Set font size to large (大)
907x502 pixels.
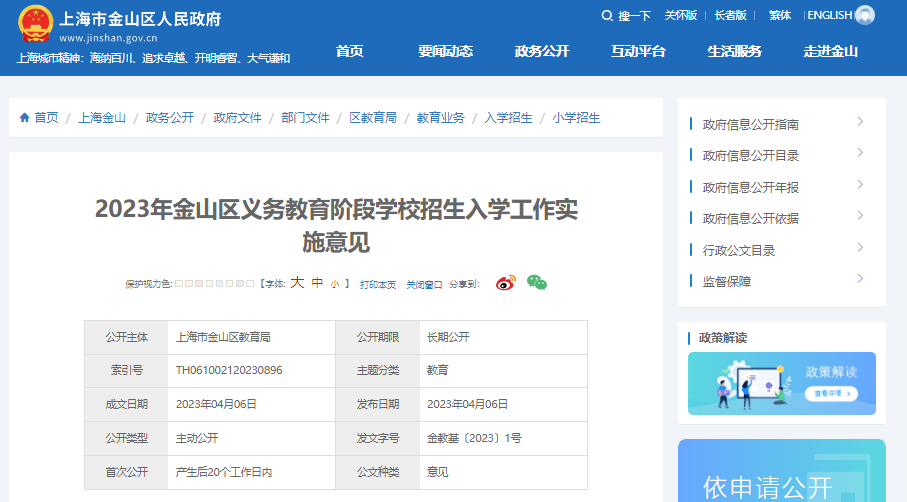click(297, 284)
